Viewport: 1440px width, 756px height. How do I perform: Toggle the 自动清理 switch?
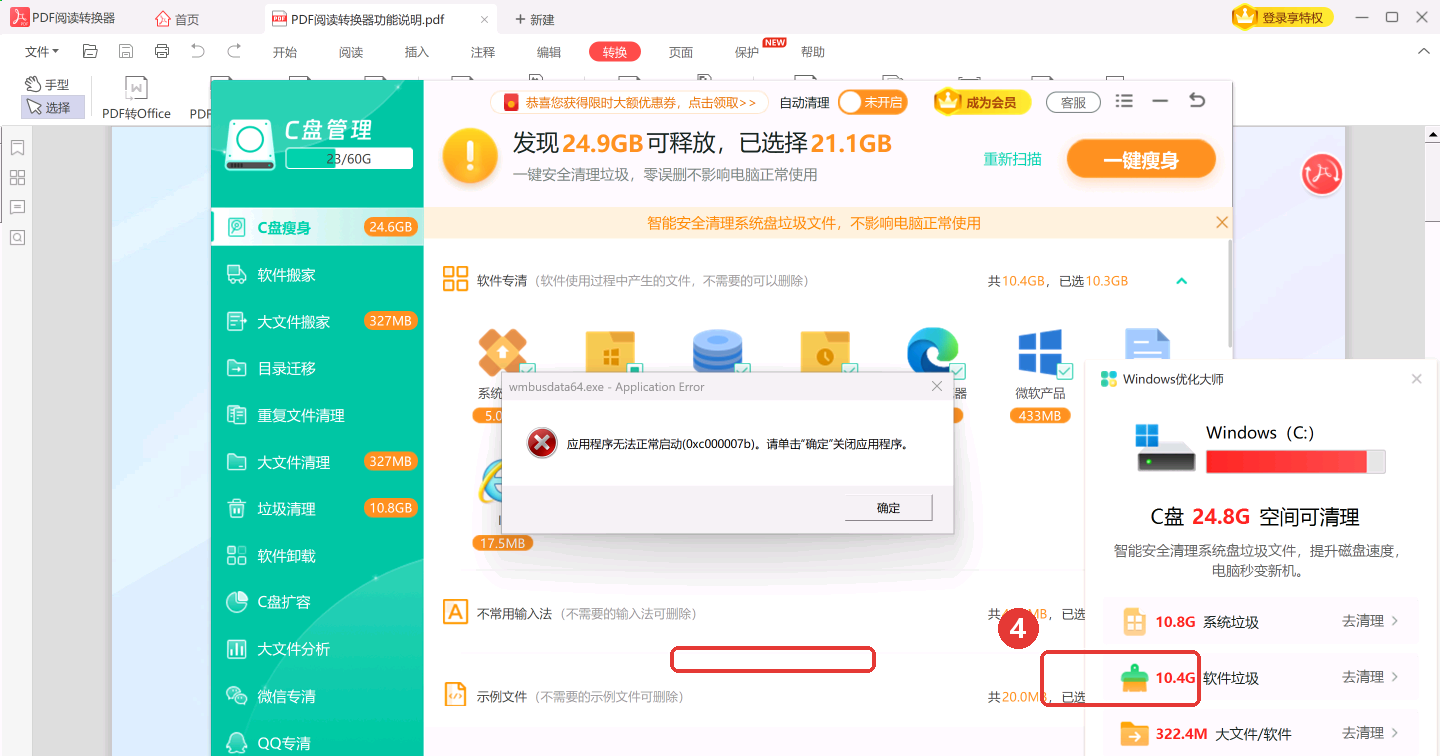tap(871, 102)
